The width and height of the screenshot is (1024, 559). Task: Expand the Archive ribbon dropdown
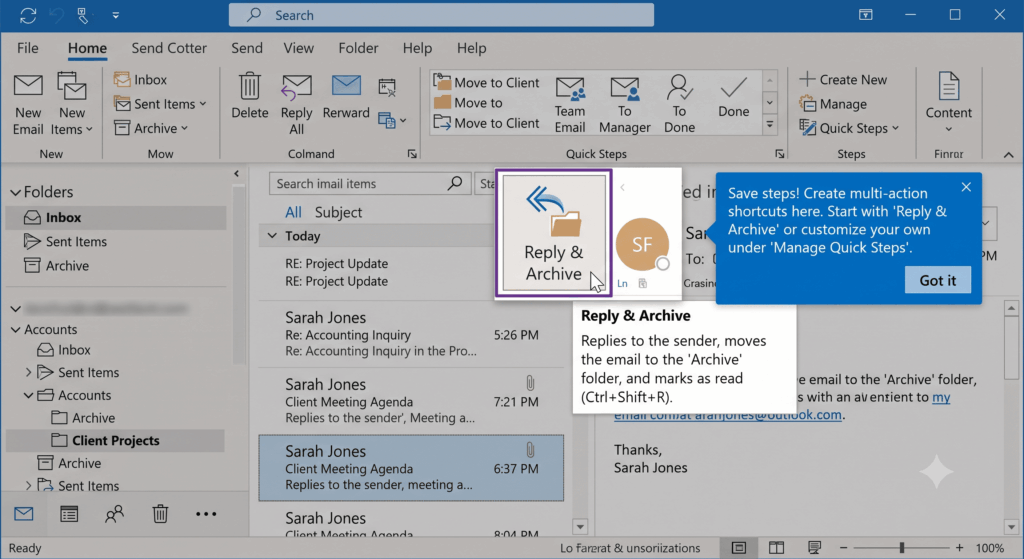(x=152, y=128)
